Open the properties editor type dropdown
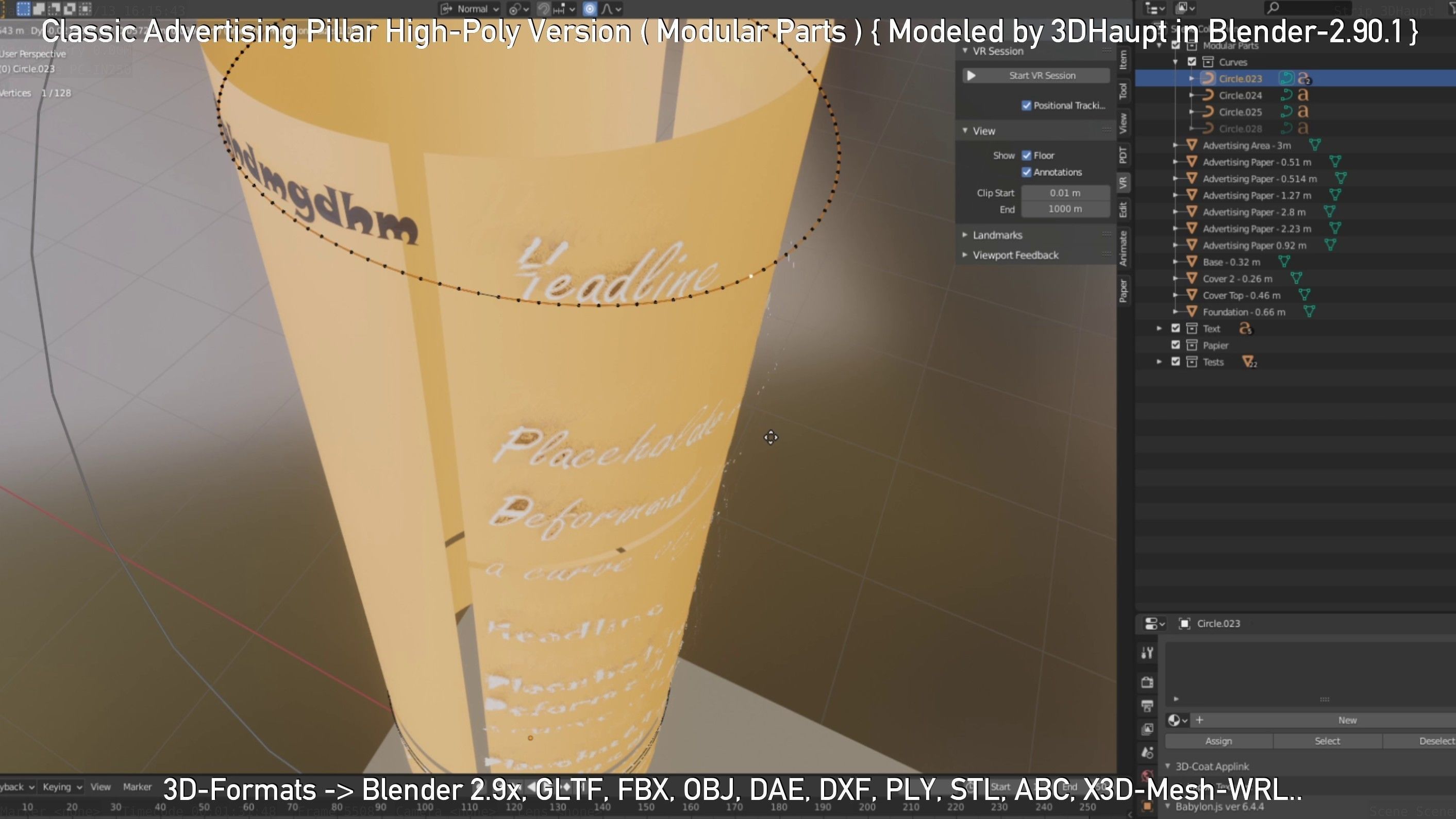1456x819 pixels. (1154, 624)
